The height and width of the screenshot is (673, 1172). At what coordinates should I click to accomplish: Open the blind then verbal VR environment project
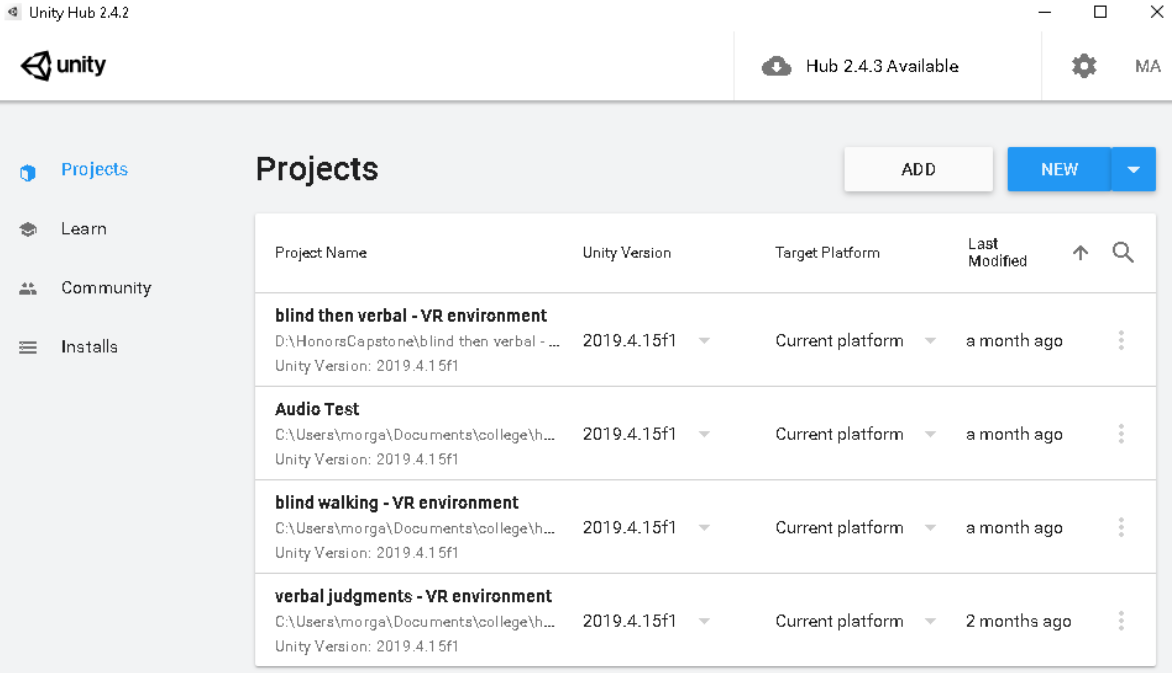click(411, 315)
